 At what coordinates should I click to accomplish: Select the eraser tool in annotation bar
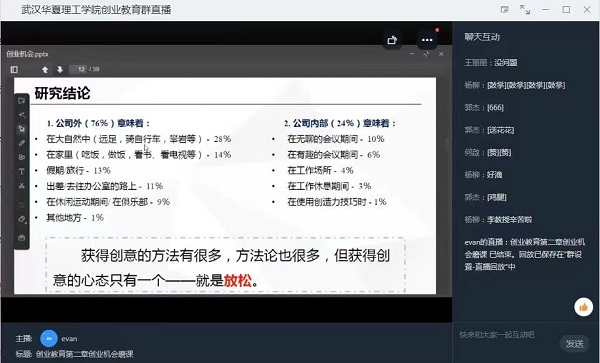point(22,219)
